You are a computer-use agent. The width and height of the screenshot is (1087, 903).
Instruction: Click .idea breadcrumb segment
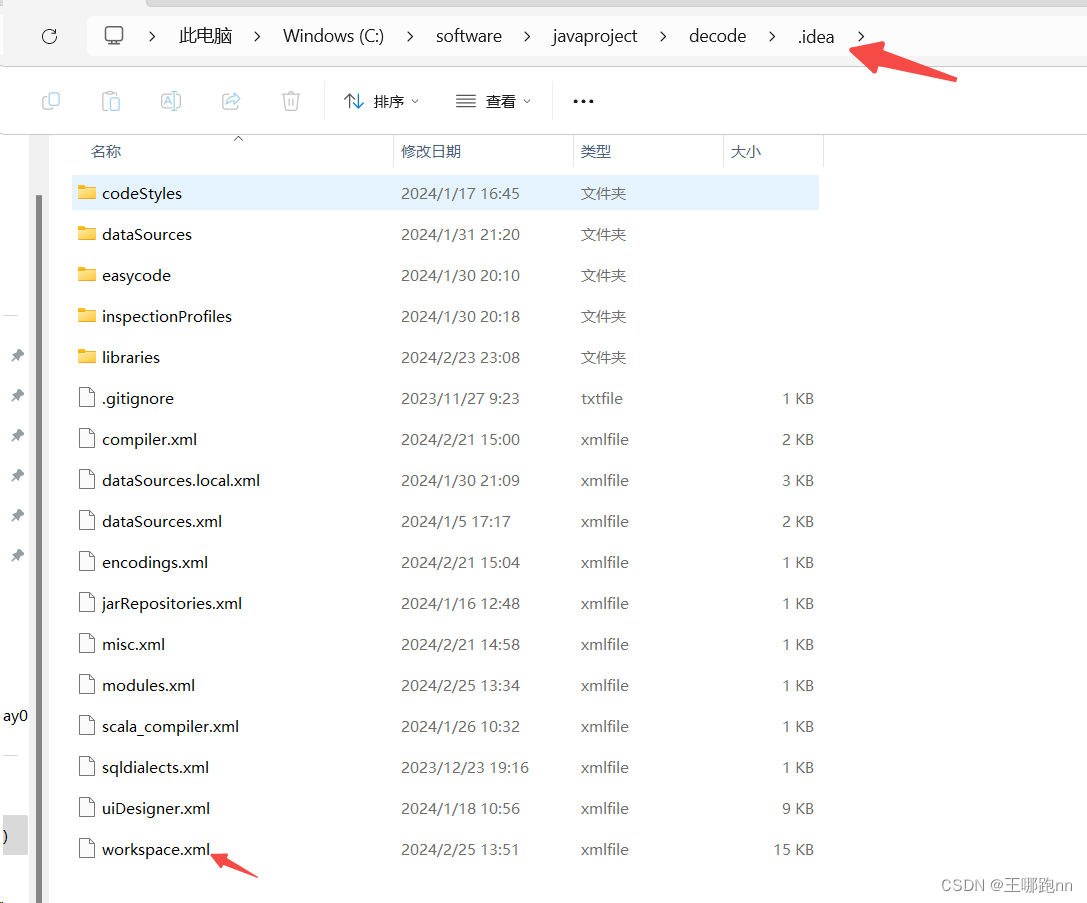(x=816, y=36)
